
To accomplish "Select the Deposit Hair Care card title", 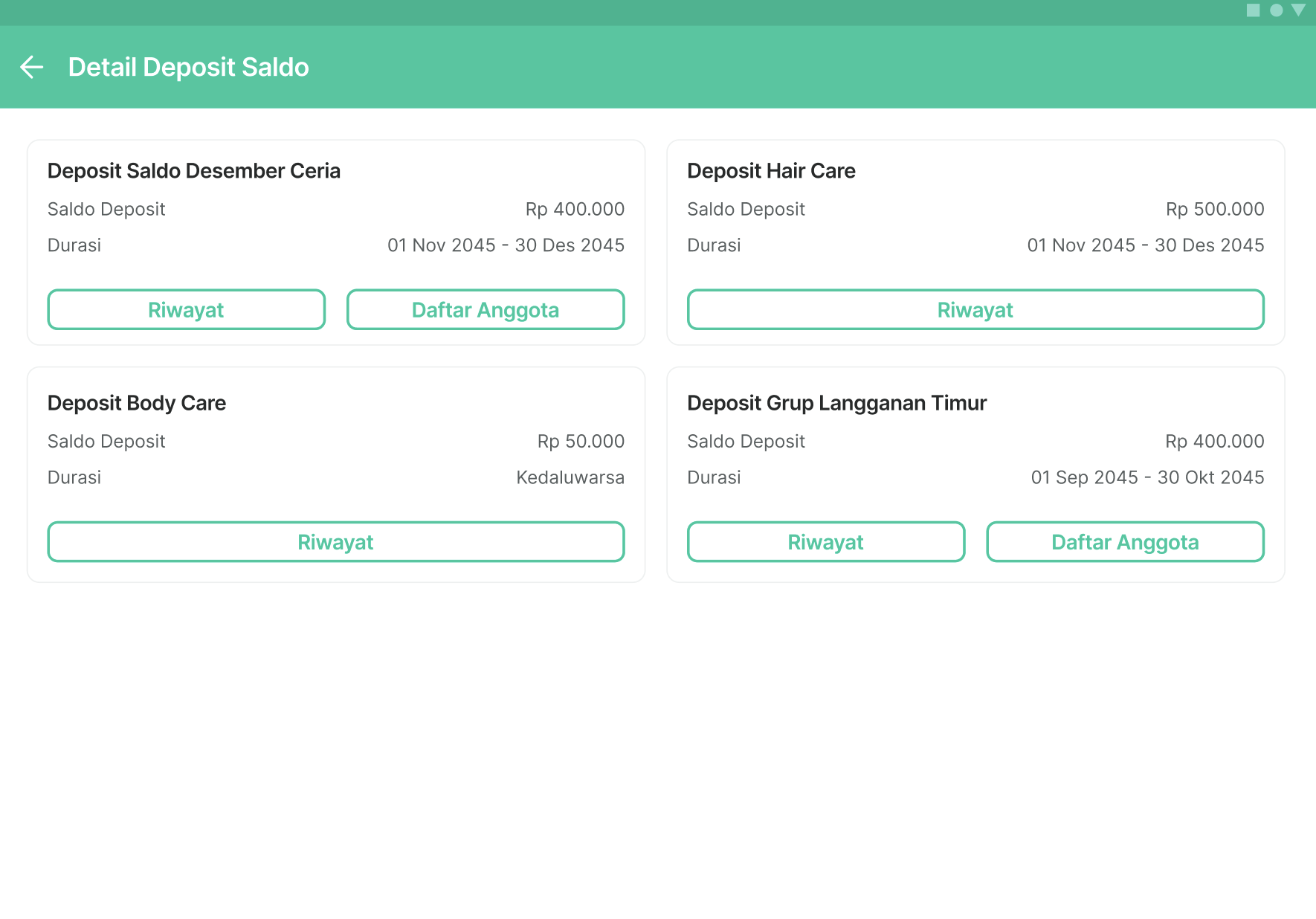I will 771,171.
